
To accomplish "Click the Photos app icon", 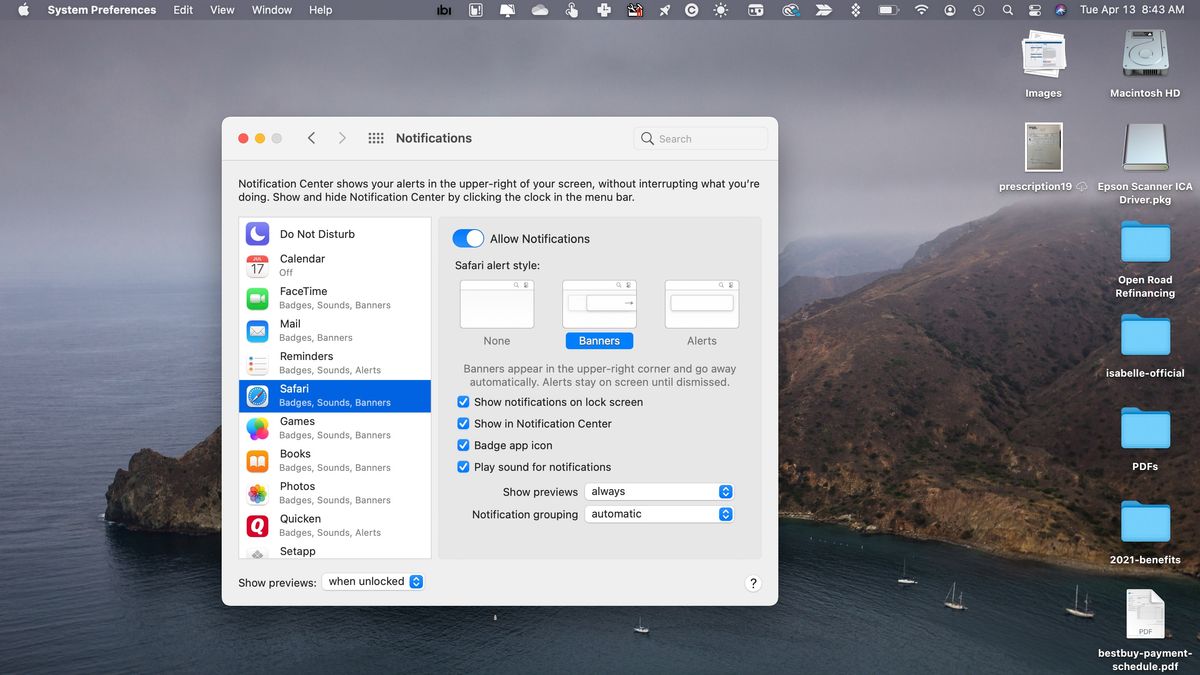I will 257,493.
